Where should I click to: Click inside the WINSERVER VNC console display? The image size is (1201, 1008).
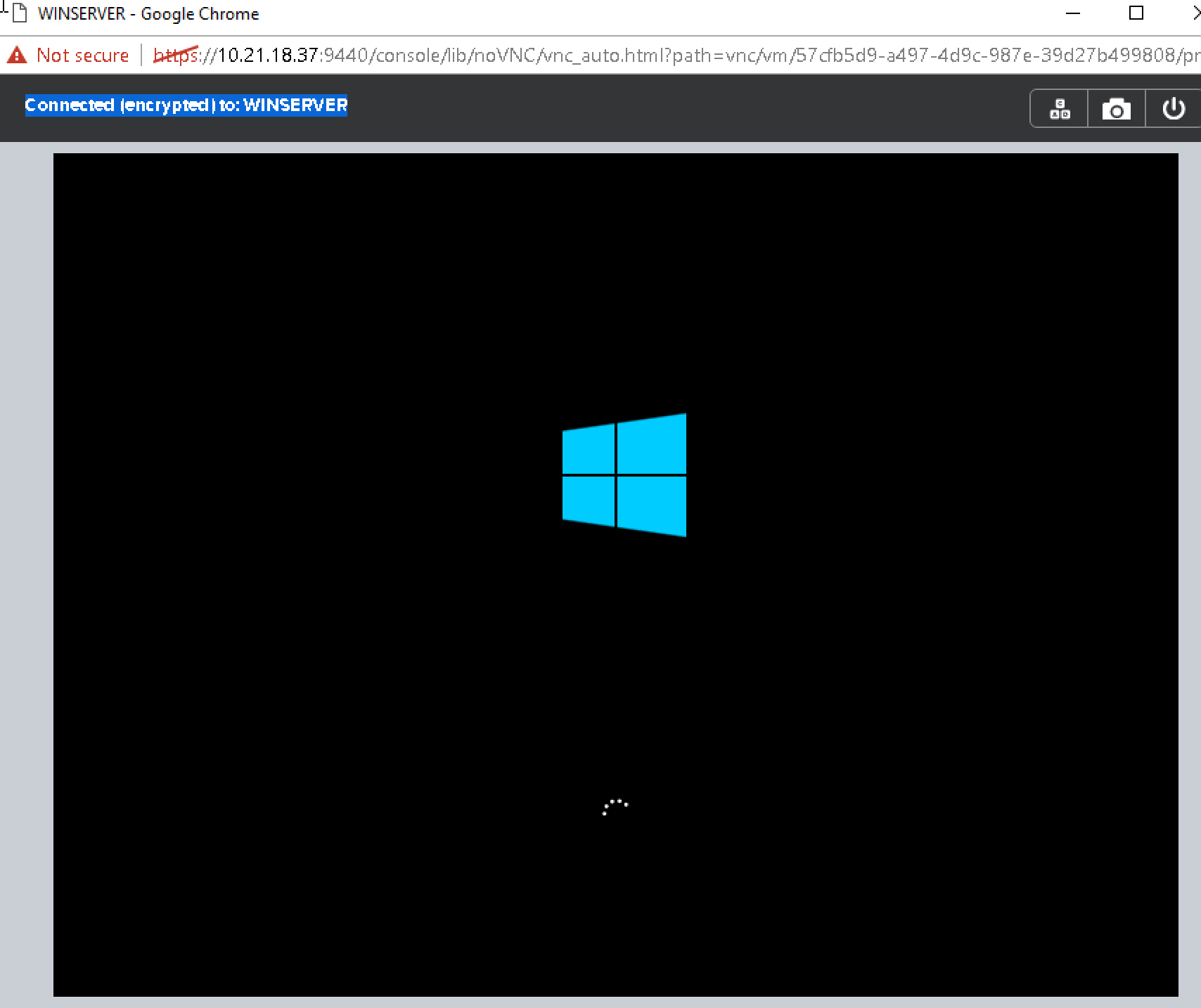[616, 575]
